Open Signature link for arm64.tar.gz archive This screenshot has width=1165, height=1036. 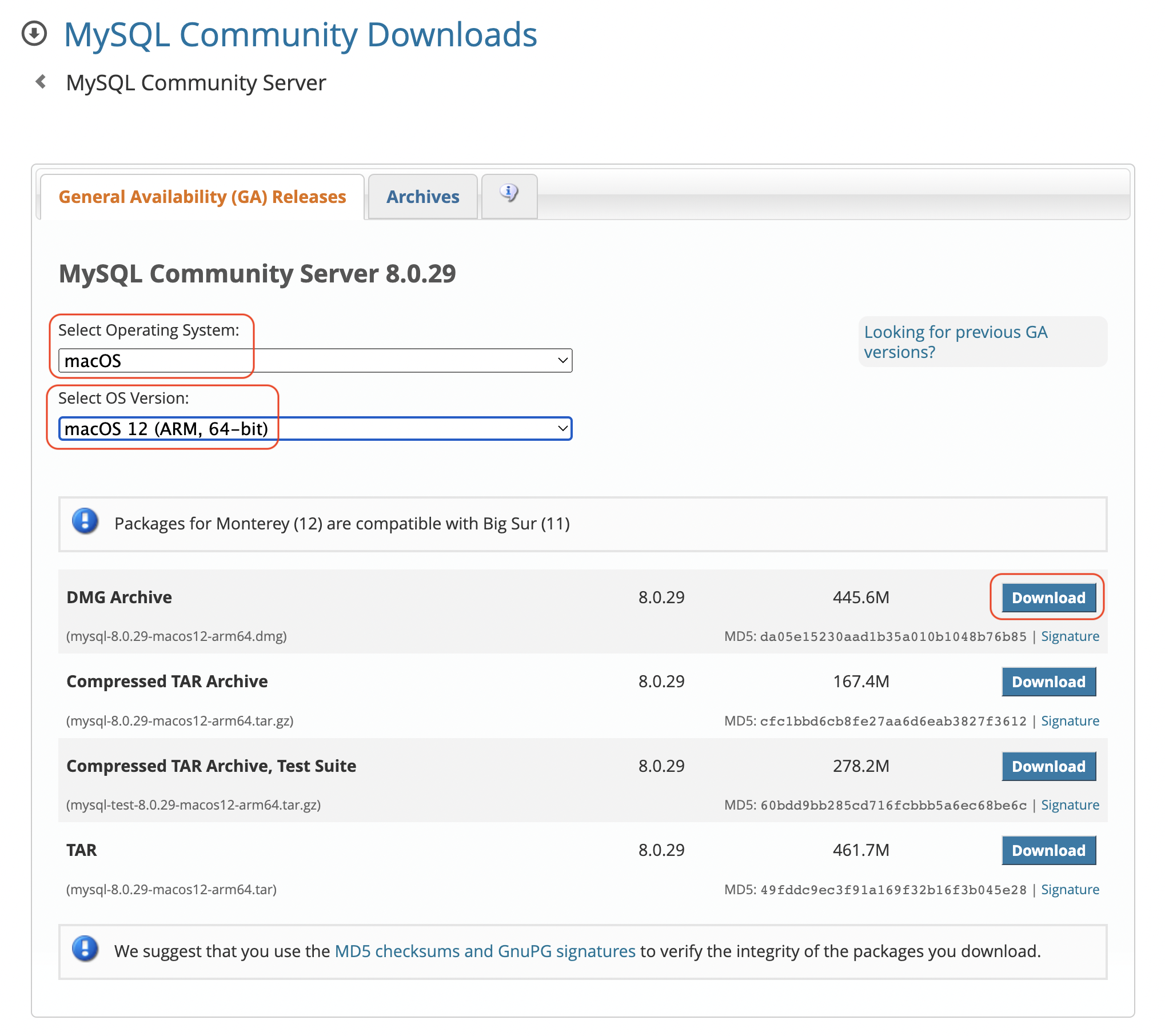coord(1070,721)
